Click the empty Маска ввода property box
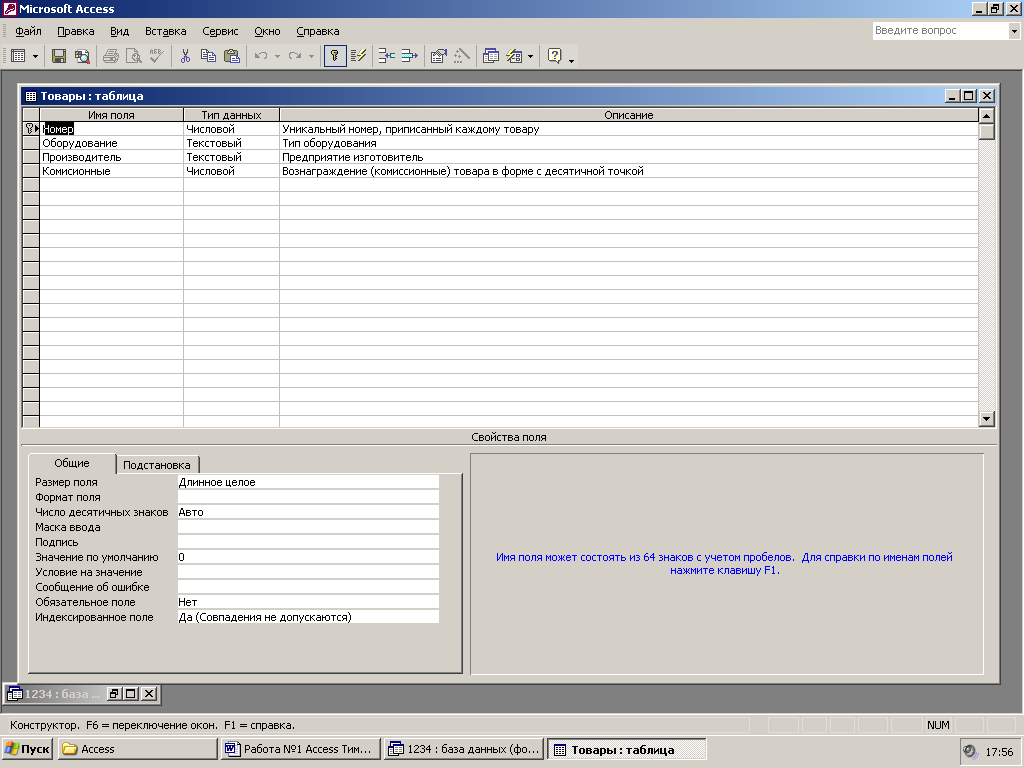This screenshot has width=1024, height=768. pyautogui.click(x=308, y=527)
